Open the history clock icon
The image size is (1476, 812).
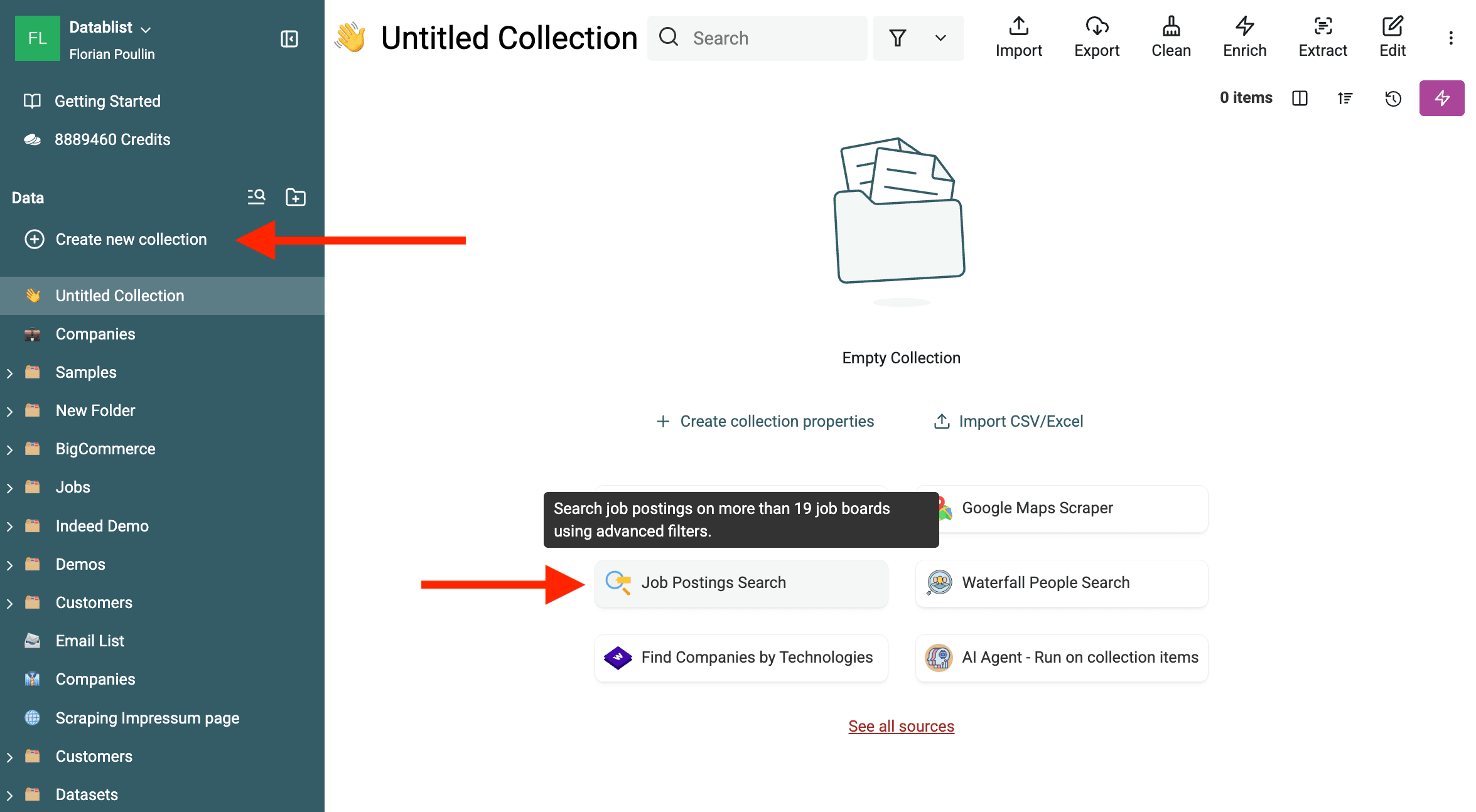[1393, 99]
